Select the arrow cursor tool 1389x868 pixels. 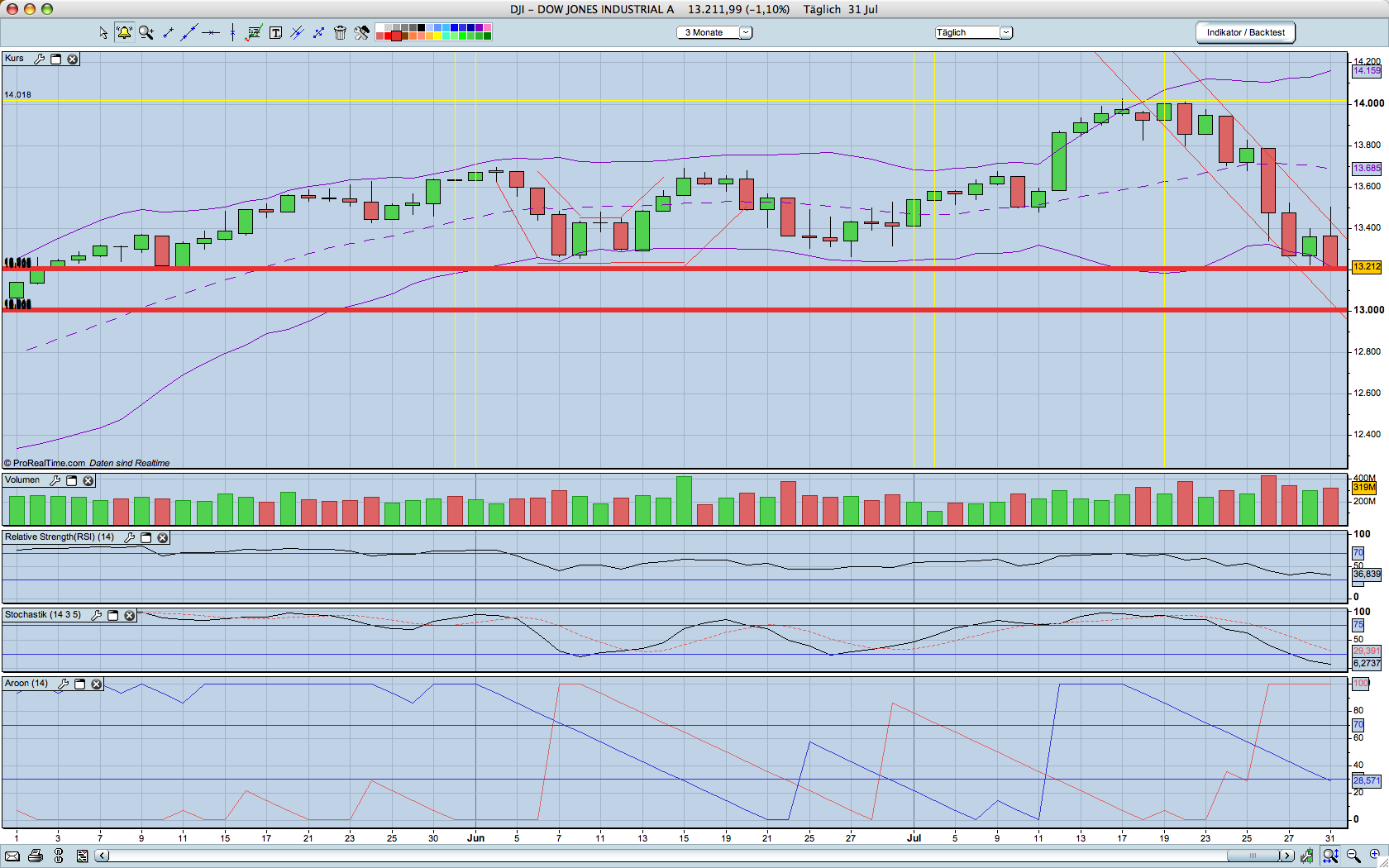coord(103,33)
